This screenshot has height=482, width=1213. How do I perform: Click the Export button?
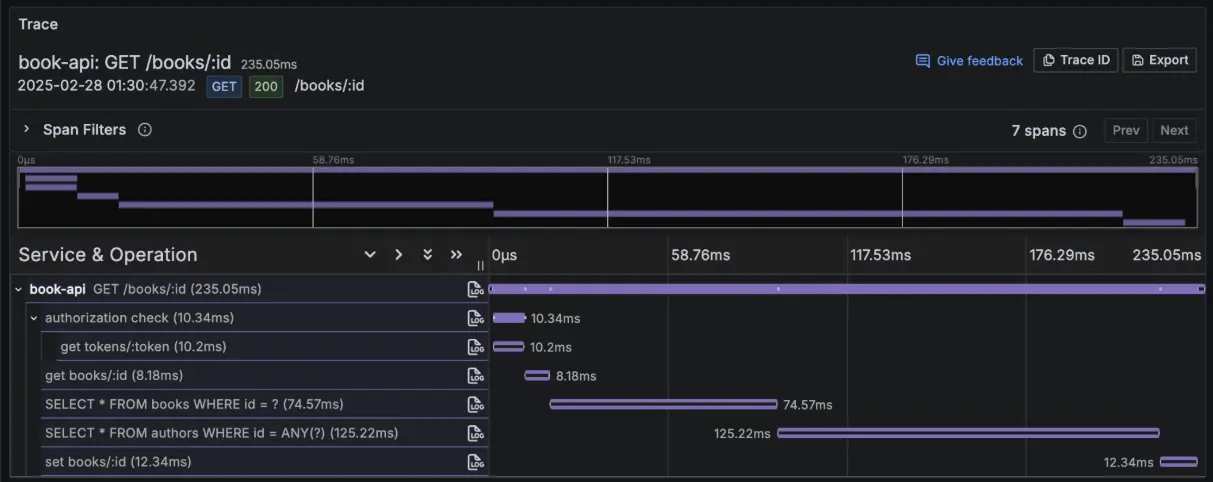tap(1159, 60)
